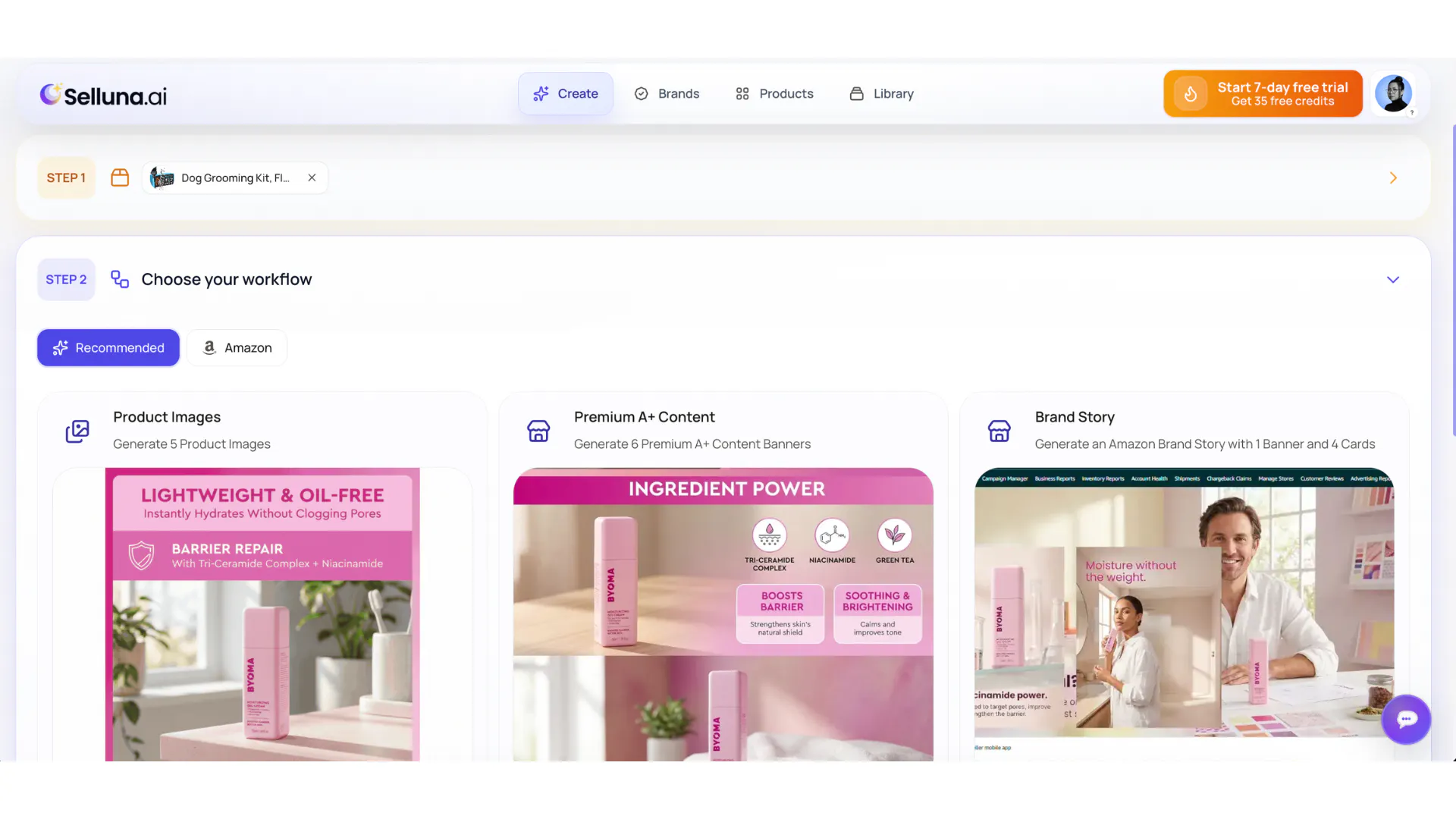Open the Ingredient Power A+ preview image

(723, 614)
